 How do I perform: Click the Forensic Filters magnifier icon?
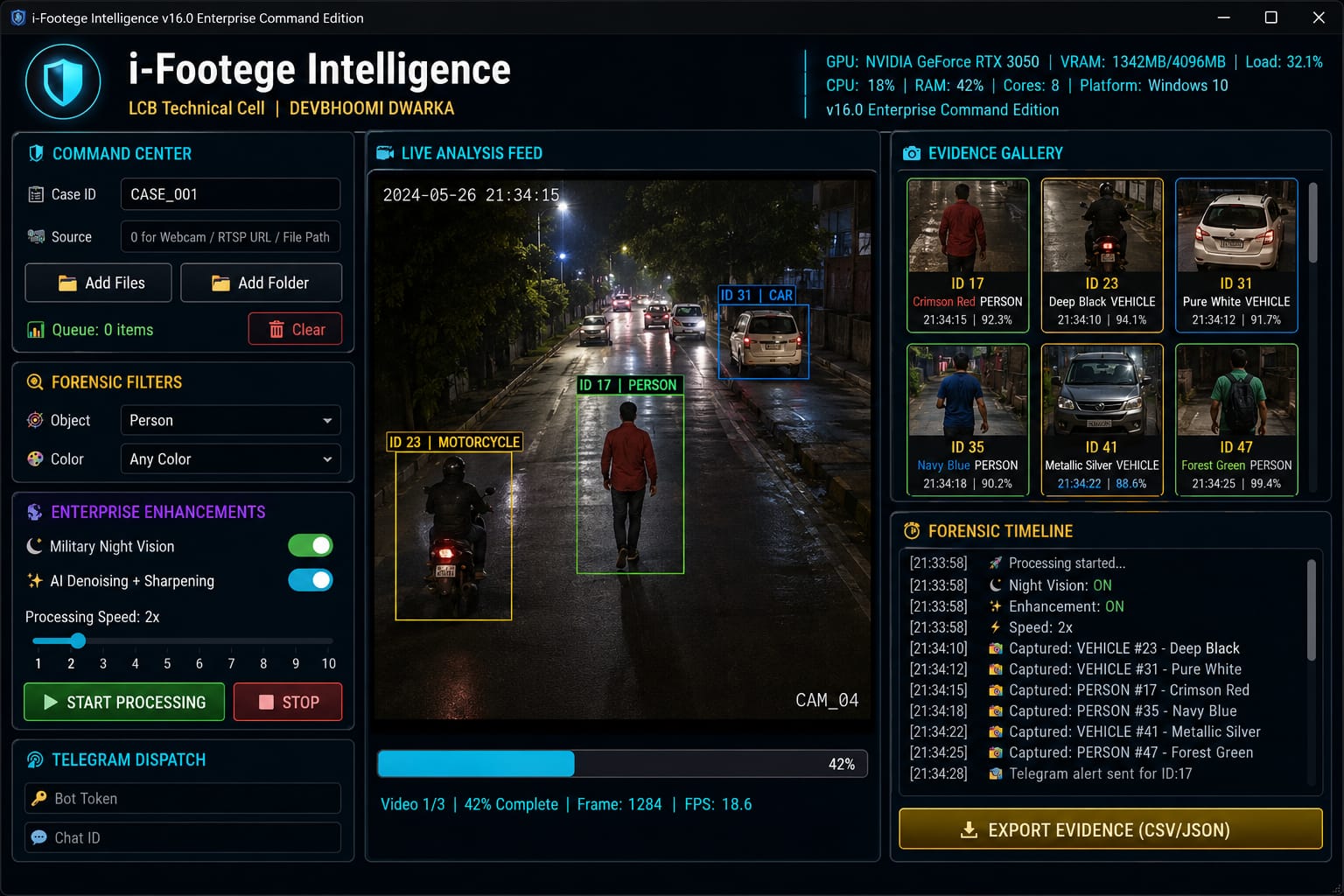[x=35, y=382]
